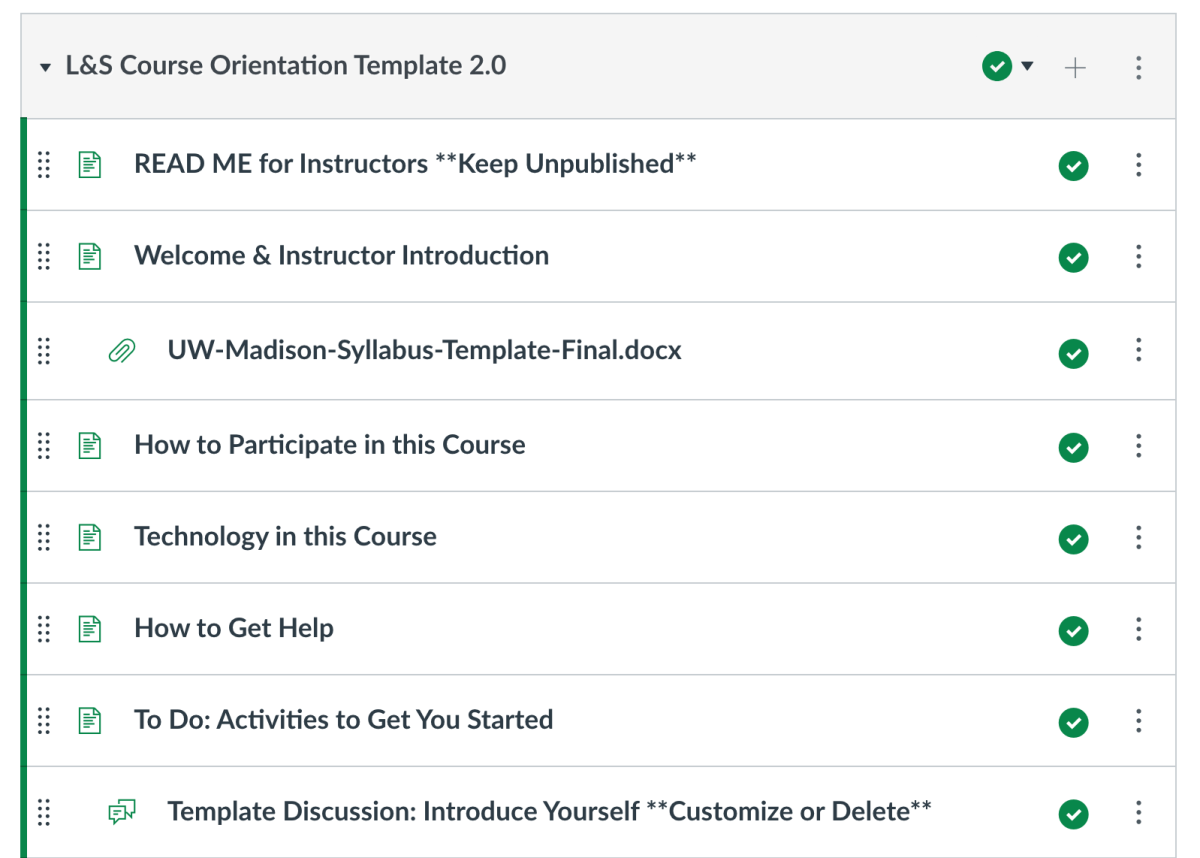Image resolution: width=1200 pixels, height=858 pixels.
Task: Click the drag handle for the syllabus attachment
Action: tap(43, 351)
